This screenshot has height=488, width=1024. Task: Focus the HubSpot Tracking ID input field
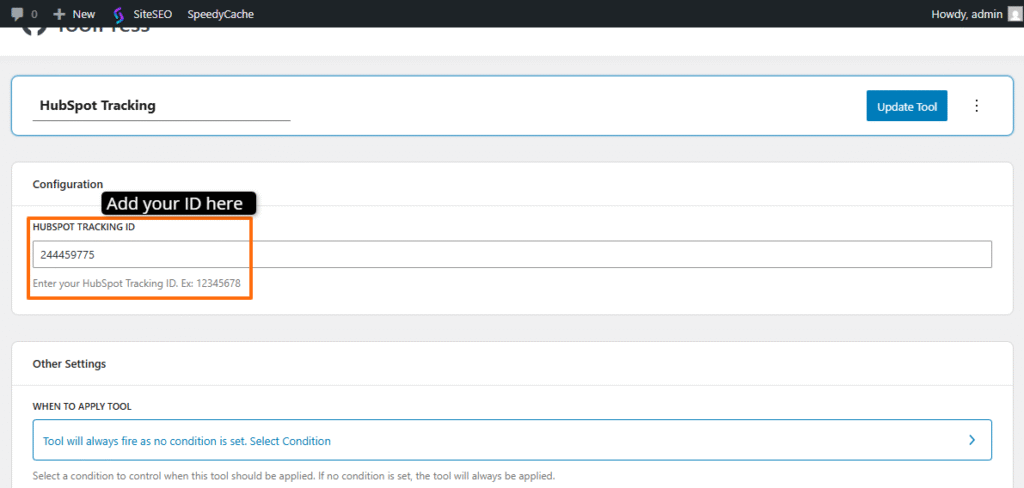pos(512,255)
